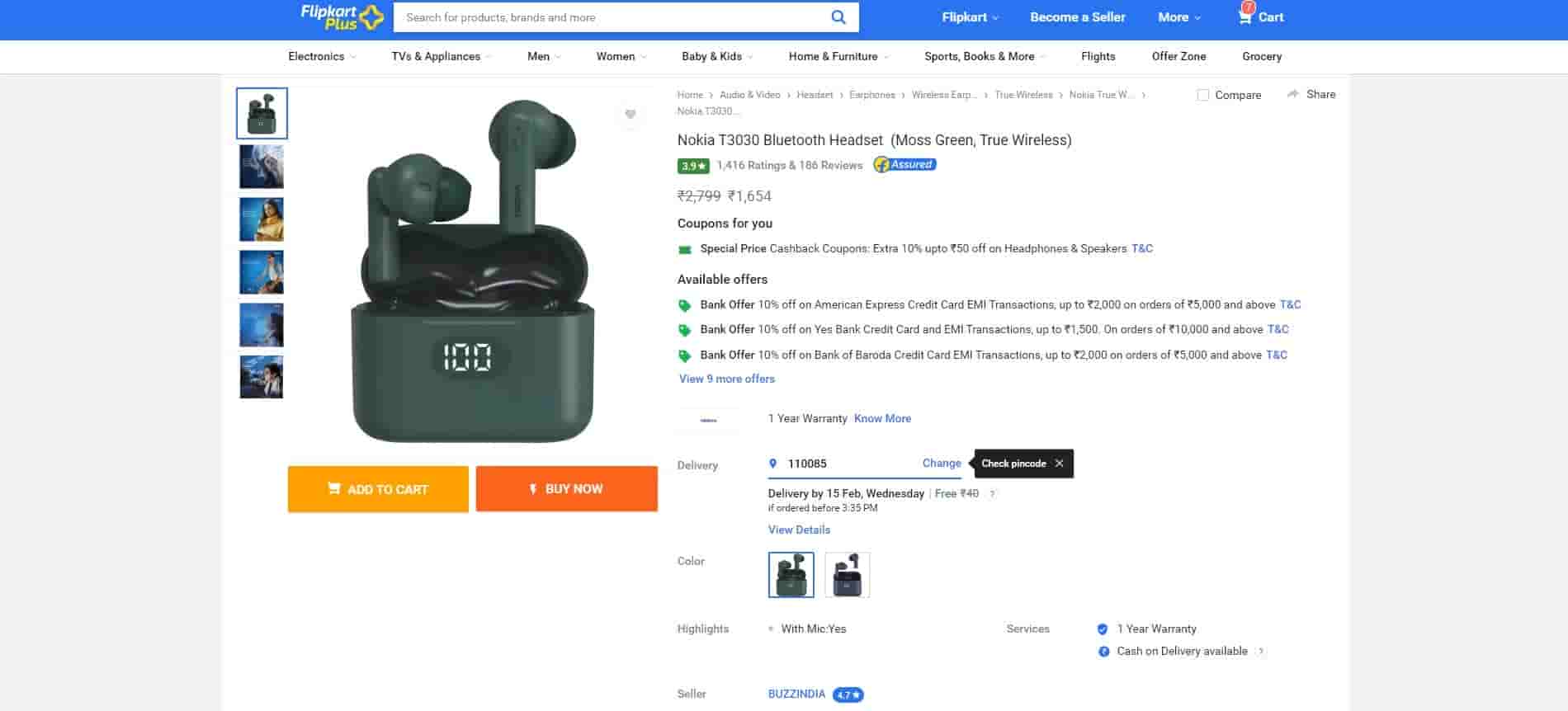Image resolution: width=1568 pixels, height=711 pixels.
Task: Click the Flipkart Assured badge
Action: point(904,165)
